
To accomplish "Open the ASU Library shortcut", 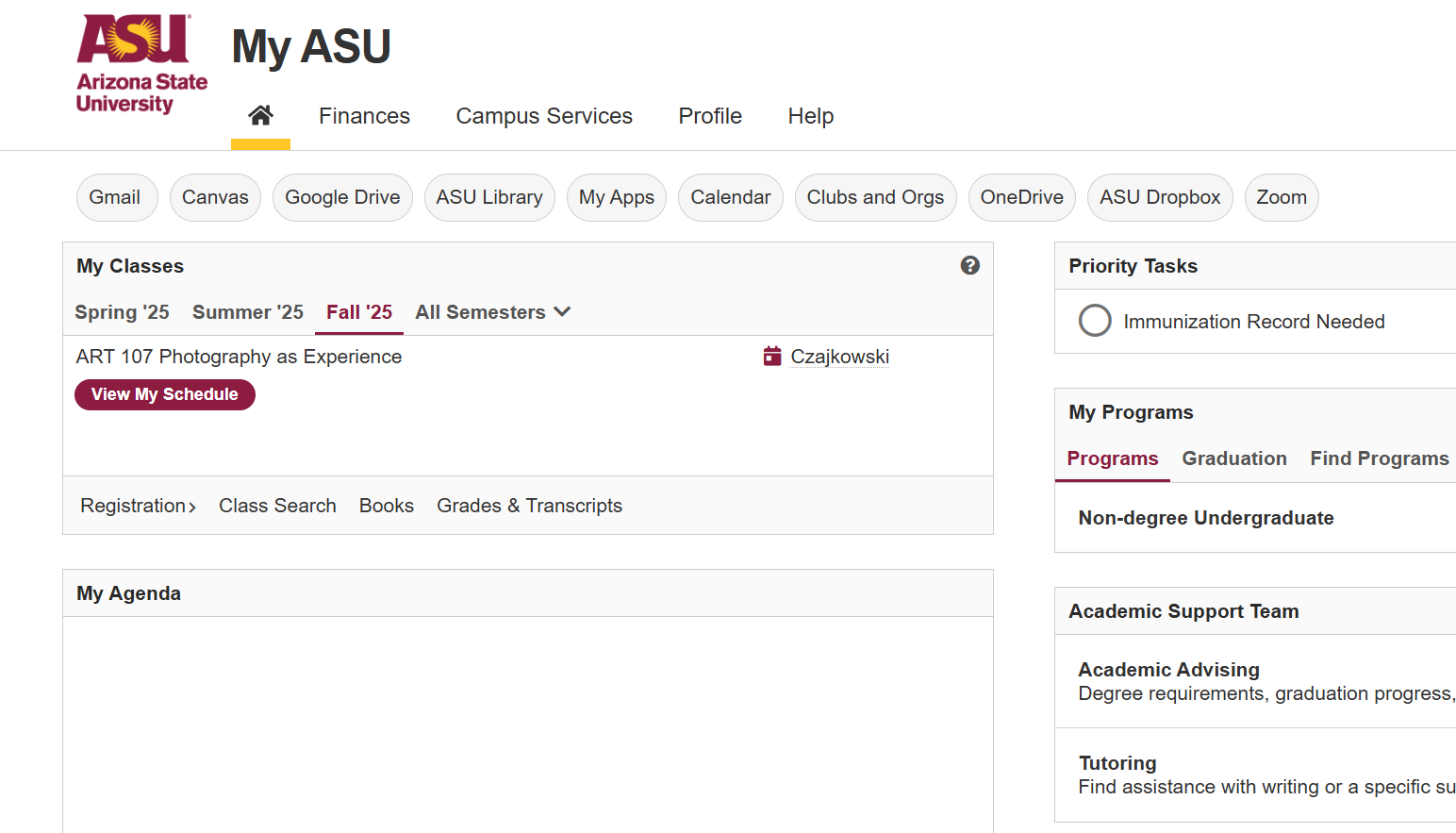I will pos(489,197).
